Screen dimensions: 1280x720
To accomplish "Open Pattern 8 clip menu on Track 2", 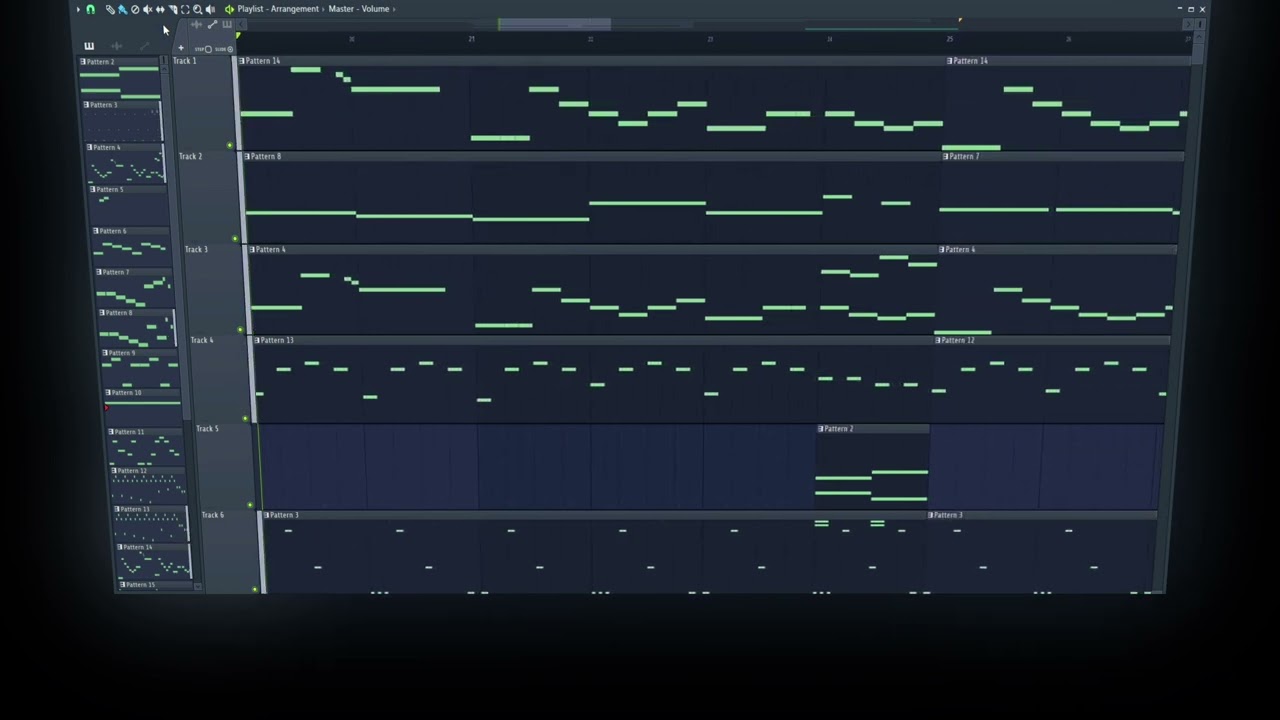I will pos(247,156).
